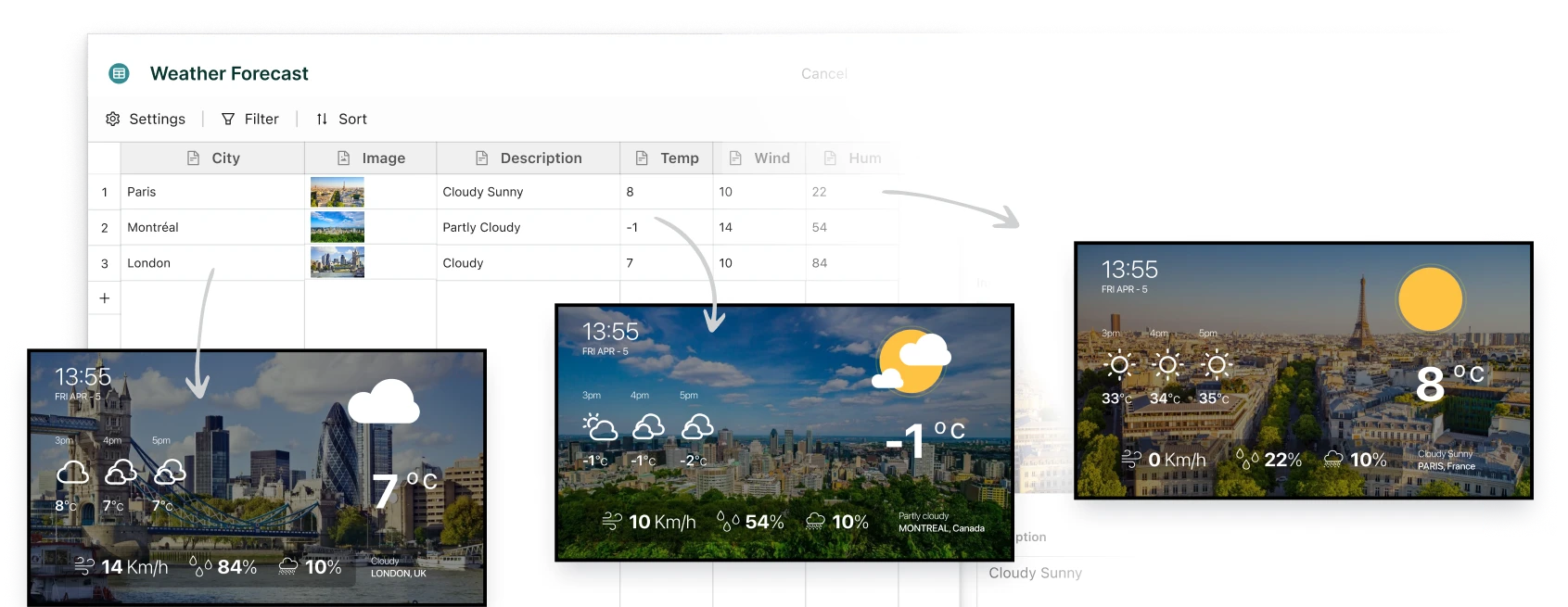
Task: Click the -1 °C temperature on Montreal card
Action: point(924,439)
